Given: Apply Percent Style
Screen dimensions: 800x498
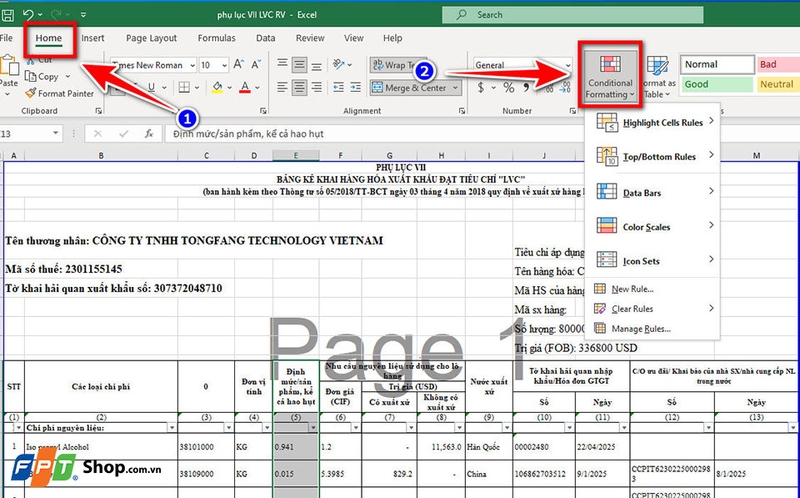Looking at the screenshot, I should [x=509, y=88].
